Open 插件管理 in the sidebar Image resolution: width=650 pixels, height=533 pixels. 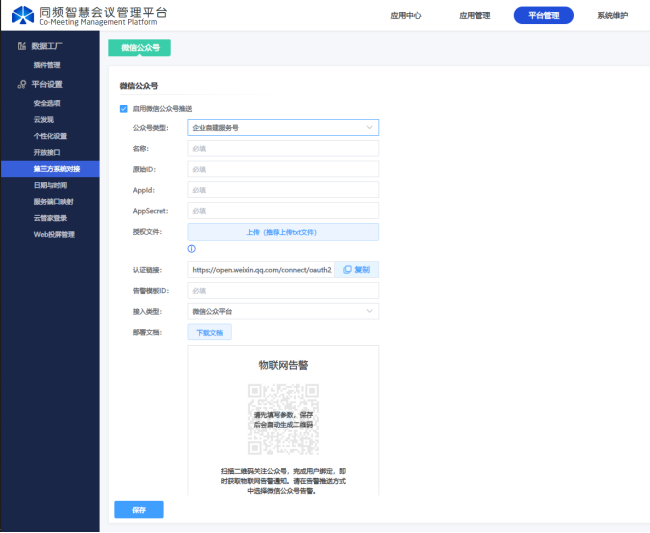click(47, 65)
